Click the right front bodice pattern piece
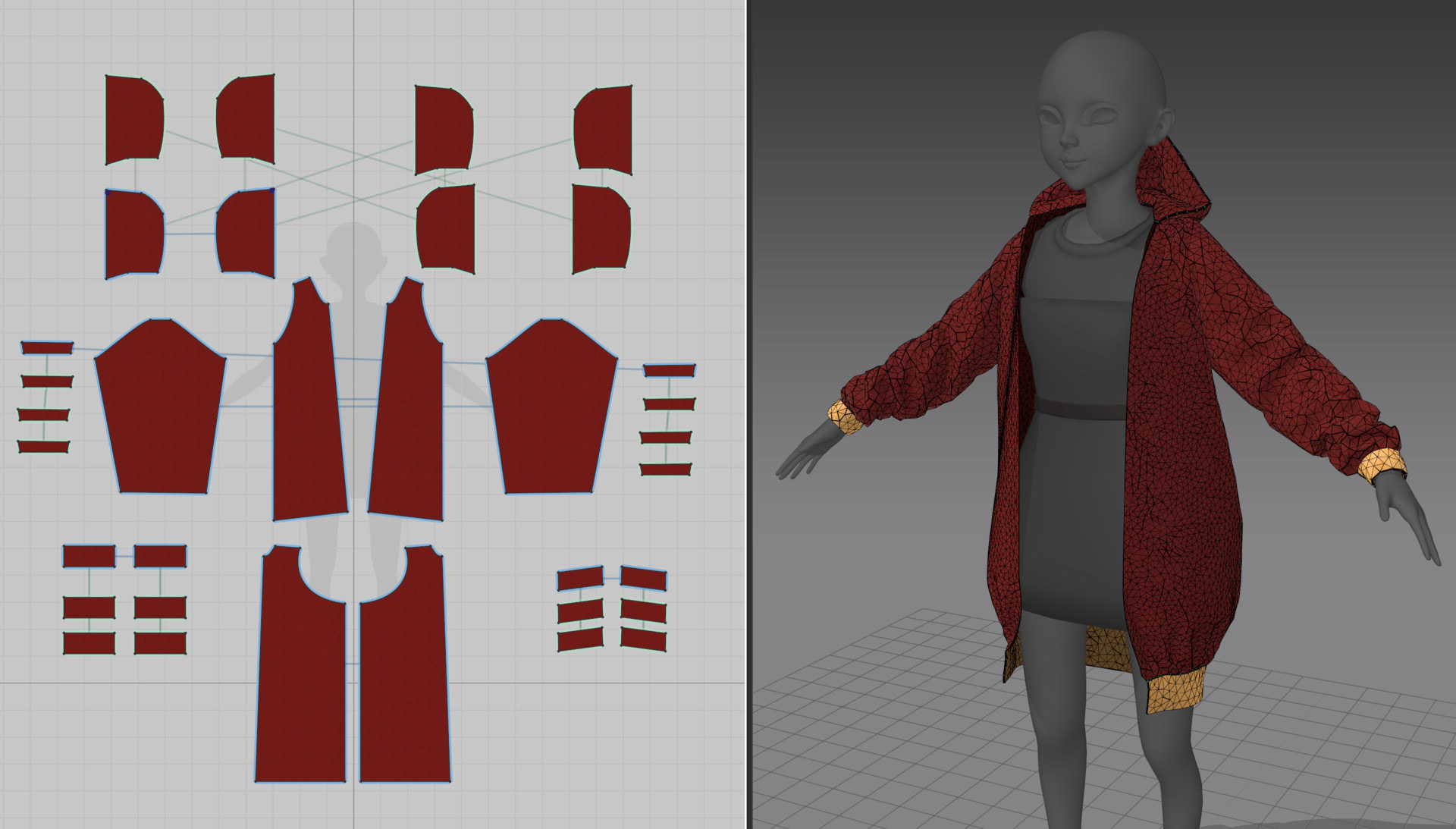 pyautogui.click(x=409, y=410)
